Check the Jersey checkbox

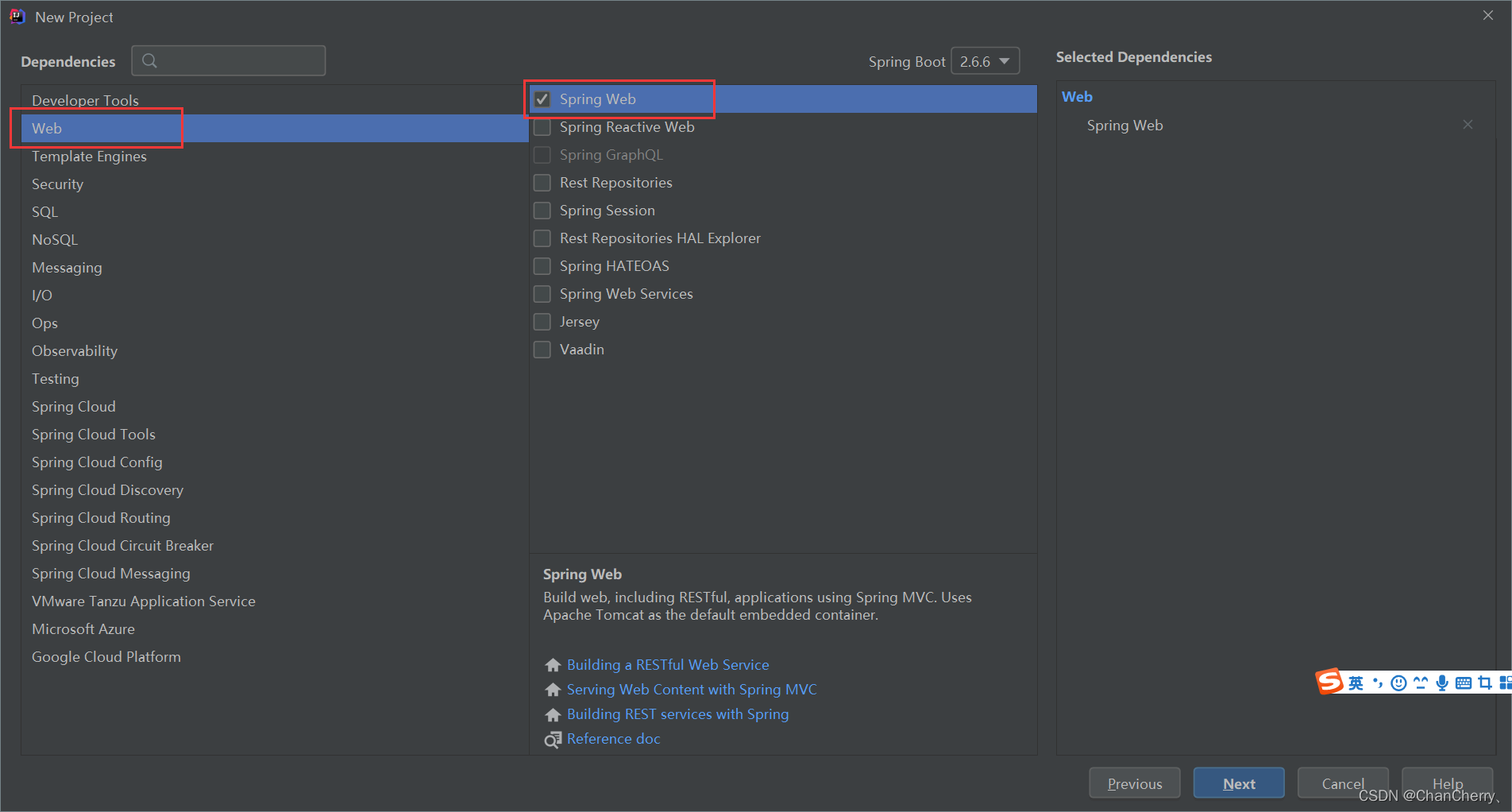(542, 322)
